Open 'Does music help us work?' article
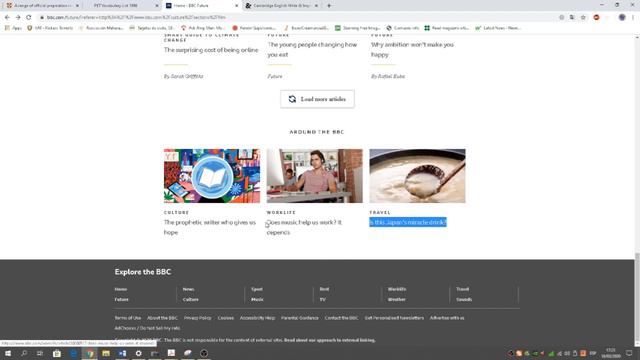Image resolution: width=640 pixels, height=360 pixels. [x=304, y=227]
